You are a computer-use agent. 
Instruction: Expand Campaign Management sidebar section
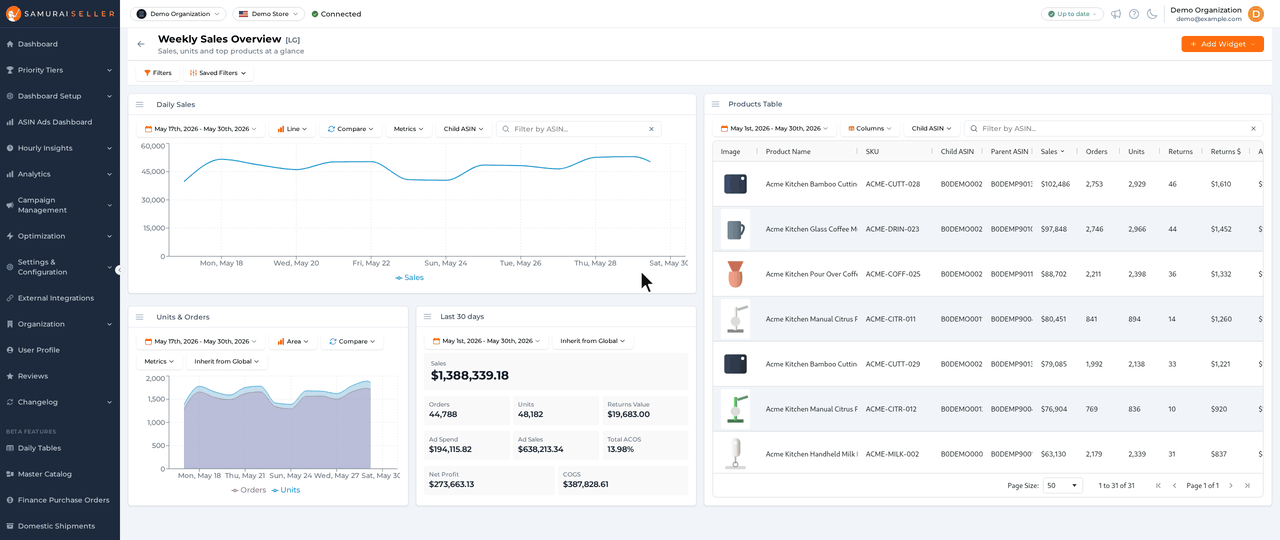point(60,205)
